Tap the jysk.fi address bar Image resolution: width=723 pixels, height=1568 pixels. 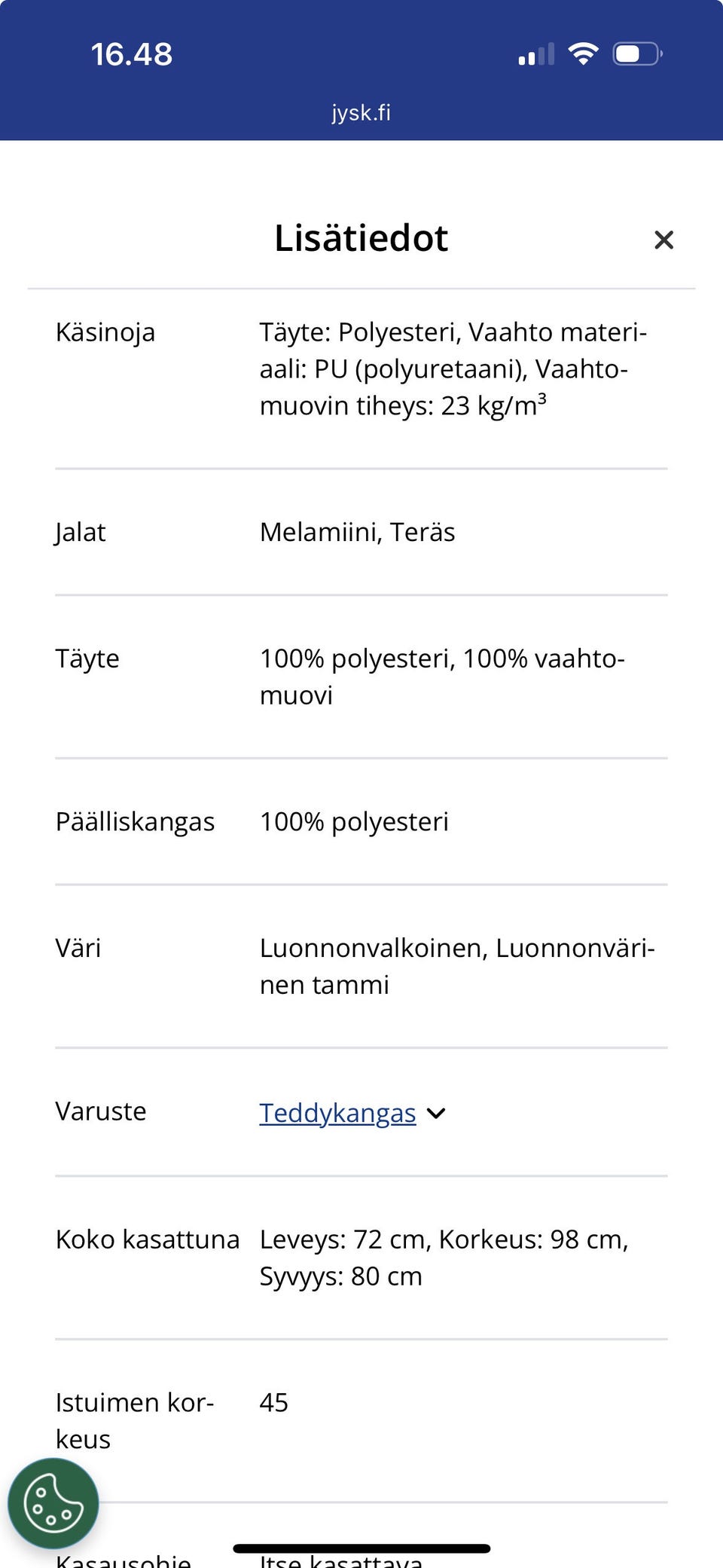(x=361, y=113)
